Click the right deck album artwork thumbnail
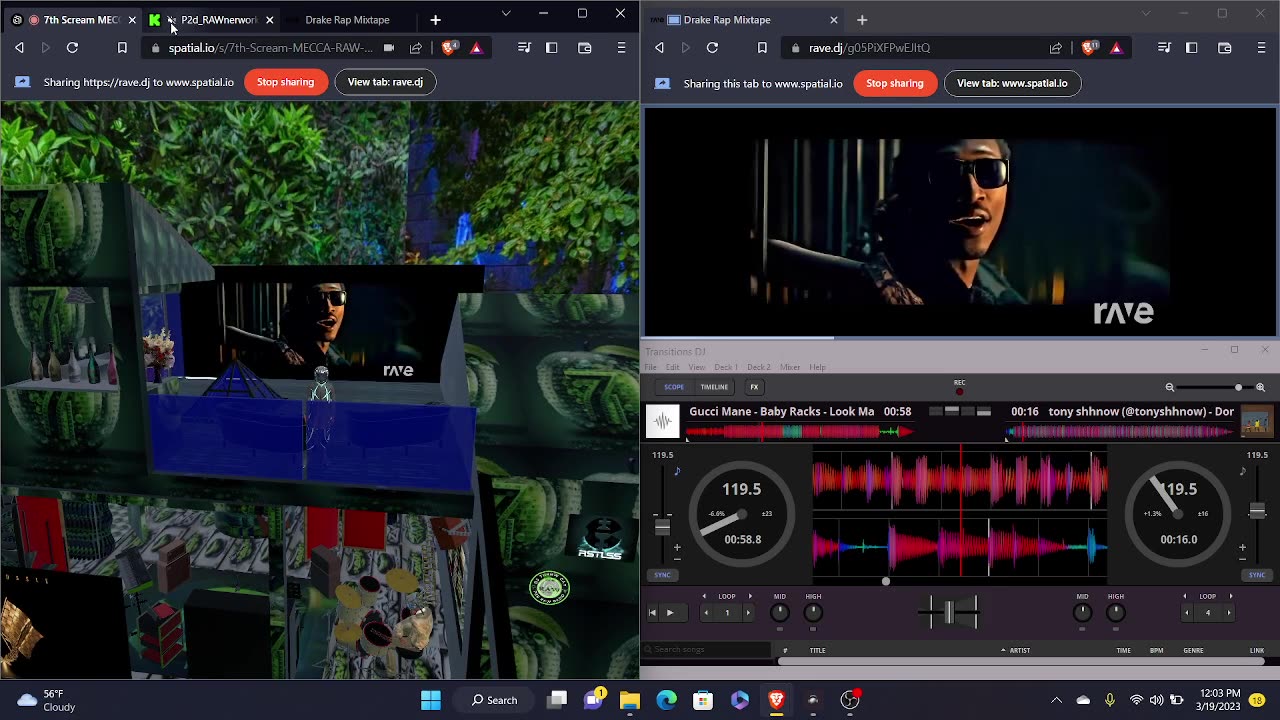This screenshot has height=720, width=1280. click(x=1256, y=421)
